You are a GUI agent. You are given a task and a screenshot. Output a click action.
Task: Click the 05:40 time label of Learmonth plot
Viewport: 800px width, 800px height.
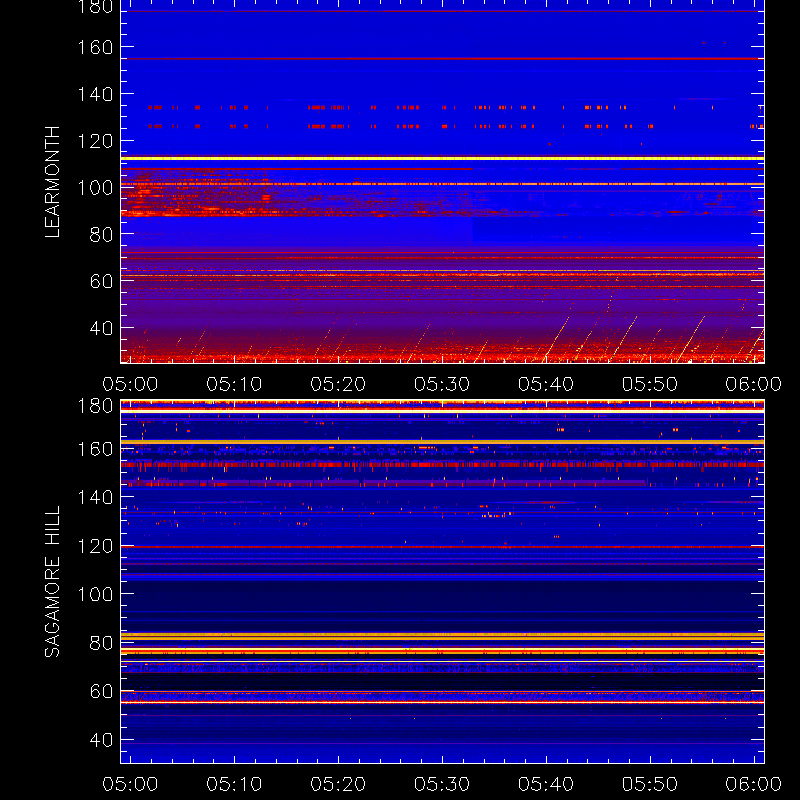546,384
